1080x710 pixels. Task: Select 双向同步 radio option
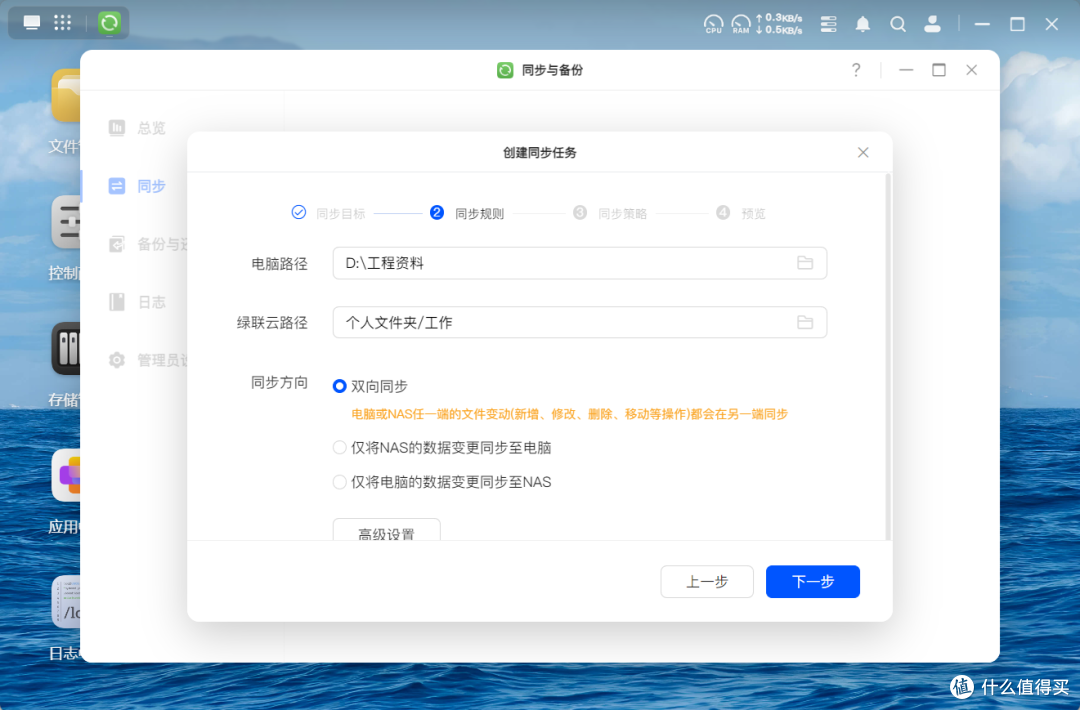pyautogui.click(x=370, y=386)
